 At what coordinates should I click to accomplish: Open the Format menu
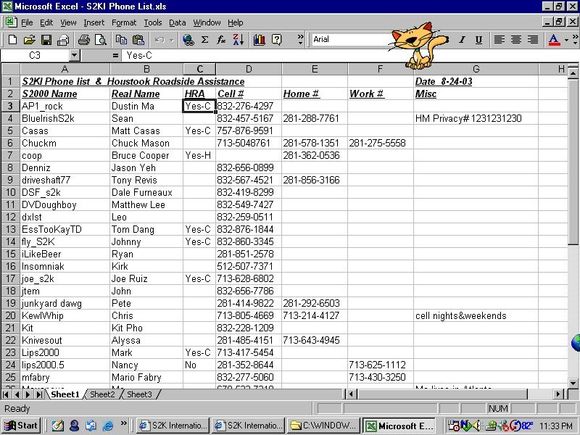pyautogui.click(x=124, y=23)
